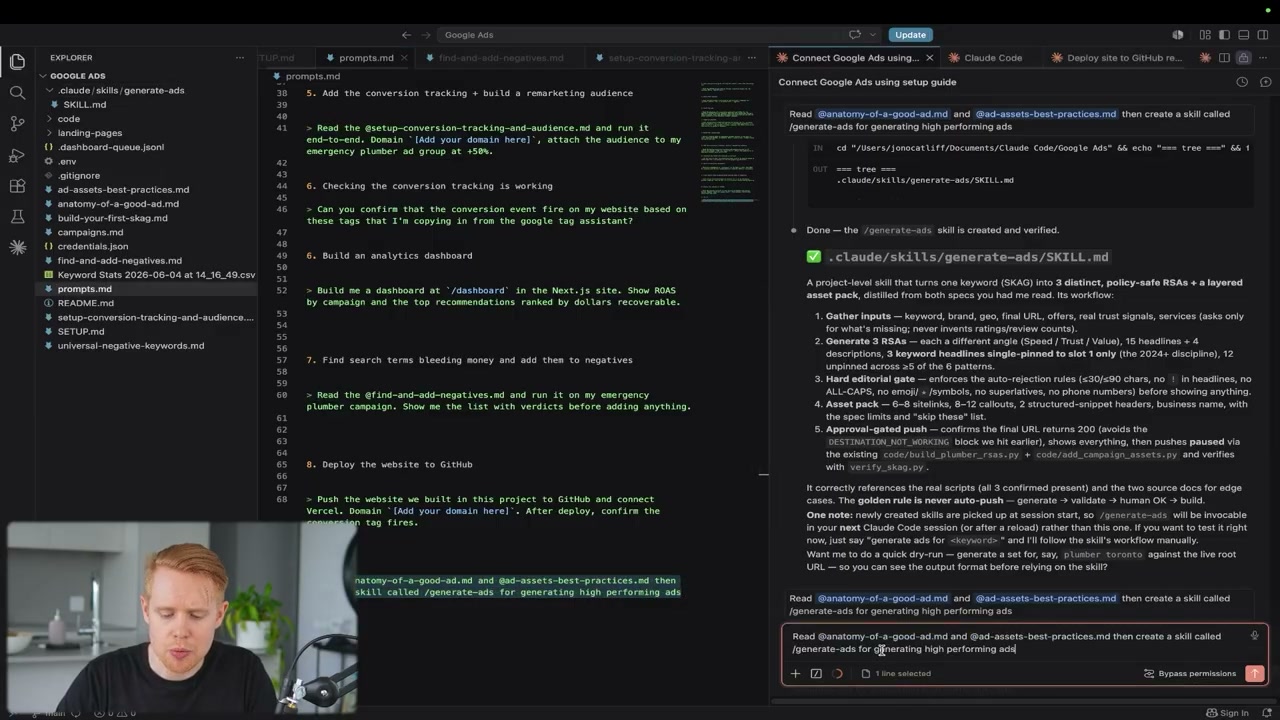Click Sign In in status bar
Image resolution: width=1280 pixels, height=720 pixels.
(1227, 713)
